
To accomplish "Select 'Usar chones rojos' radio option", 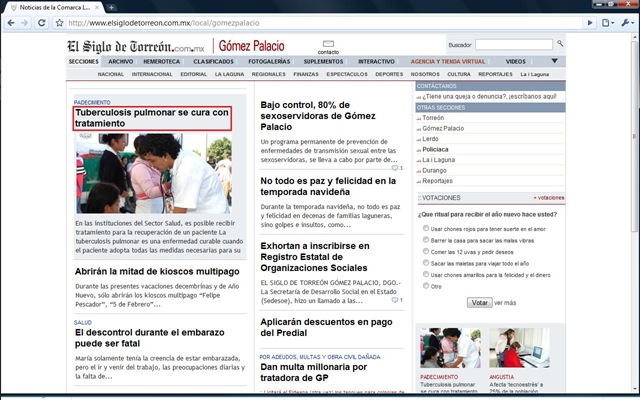I will (426, 228).
